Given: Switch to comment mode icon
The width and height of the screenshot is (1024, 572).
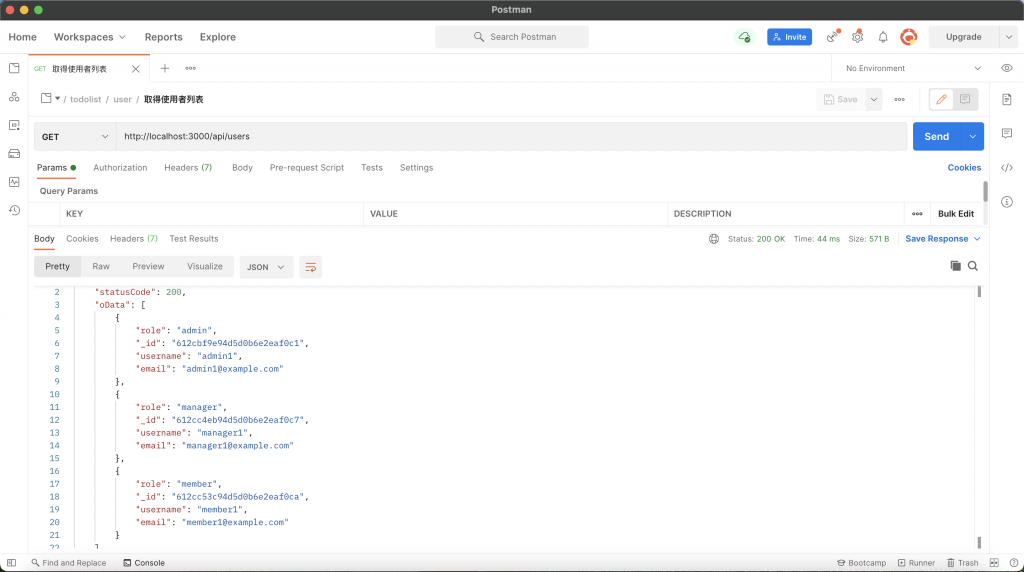Looking at the screenshot, I should point(965,99).
